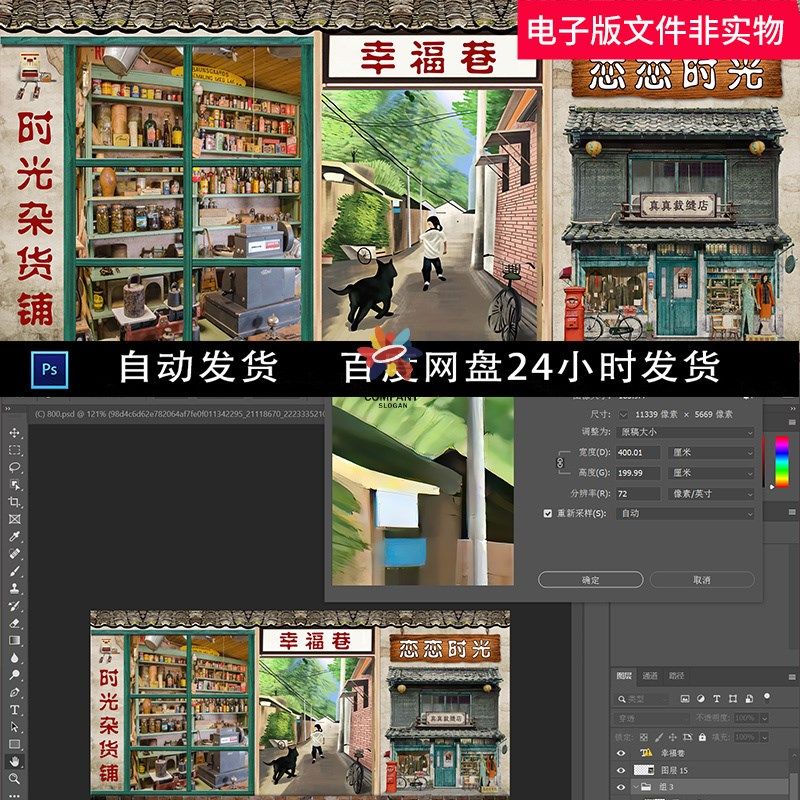Screen dimensions: 800x800
Task: Toggle visibility of 图层 15
Action: [621, 770]
